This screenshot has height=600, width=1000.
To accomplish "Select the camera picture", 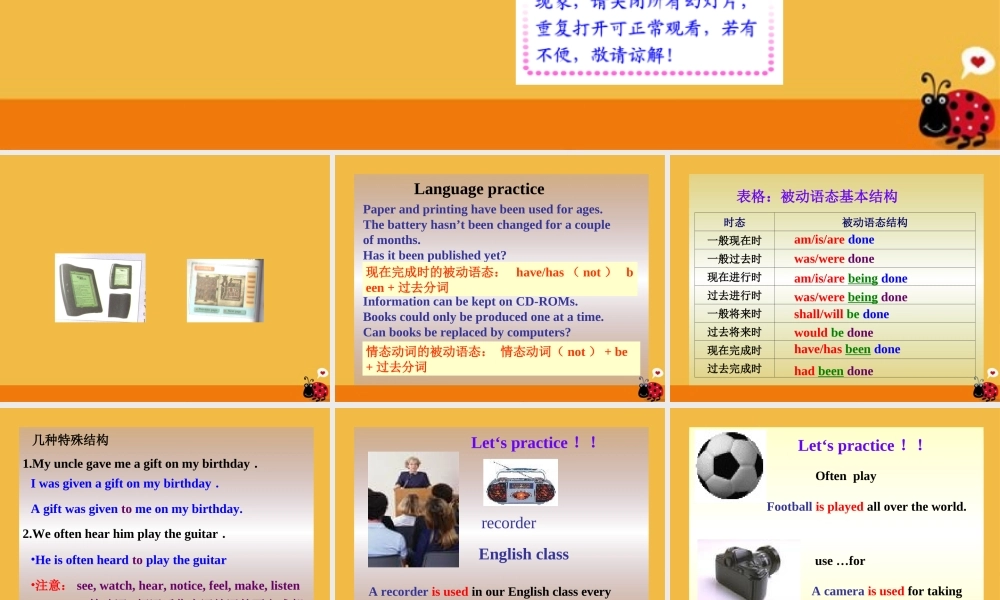I will (748, 569).
